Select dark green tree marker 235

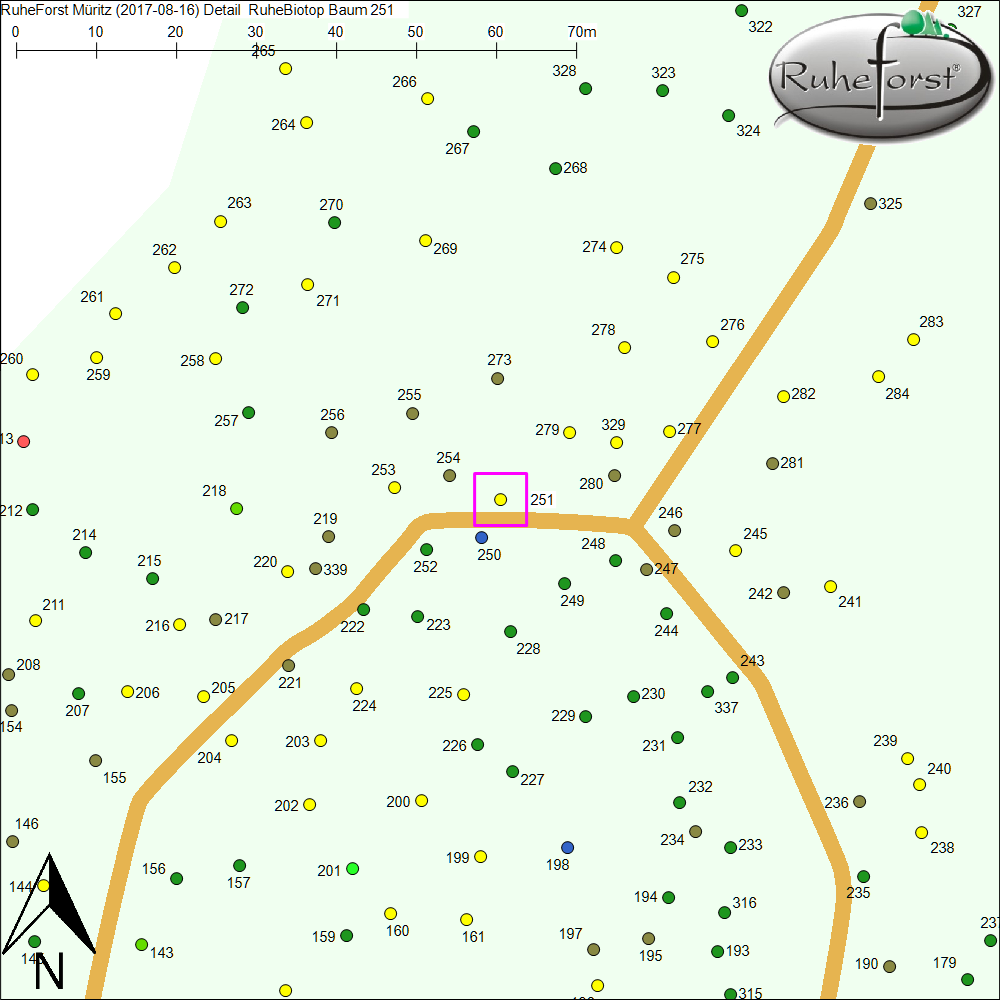click(863, 876)
